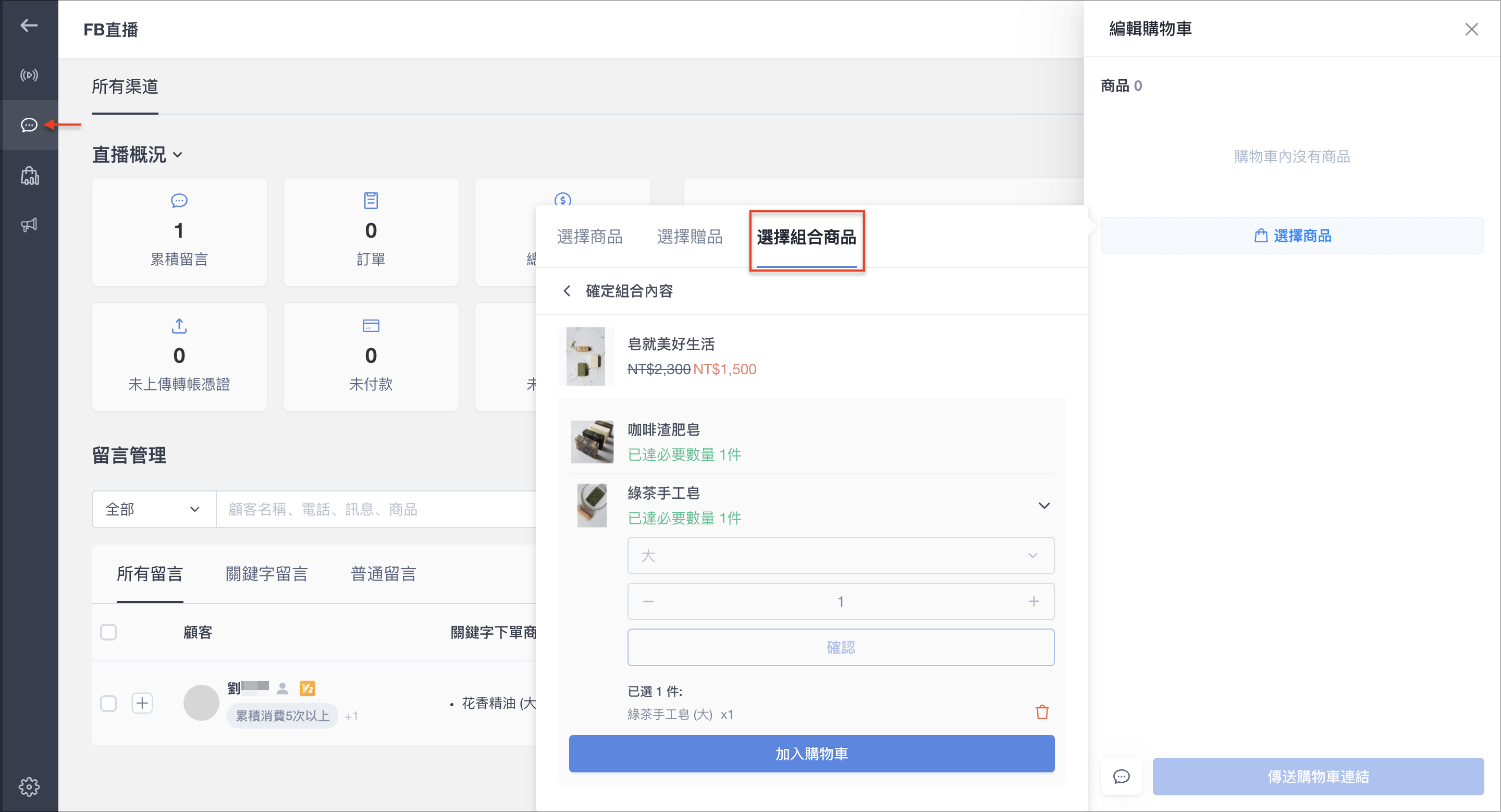This screenshot has height=812, width=1501.
Task: Go back using the left arrow in sidebar
Action: [29, 25]
